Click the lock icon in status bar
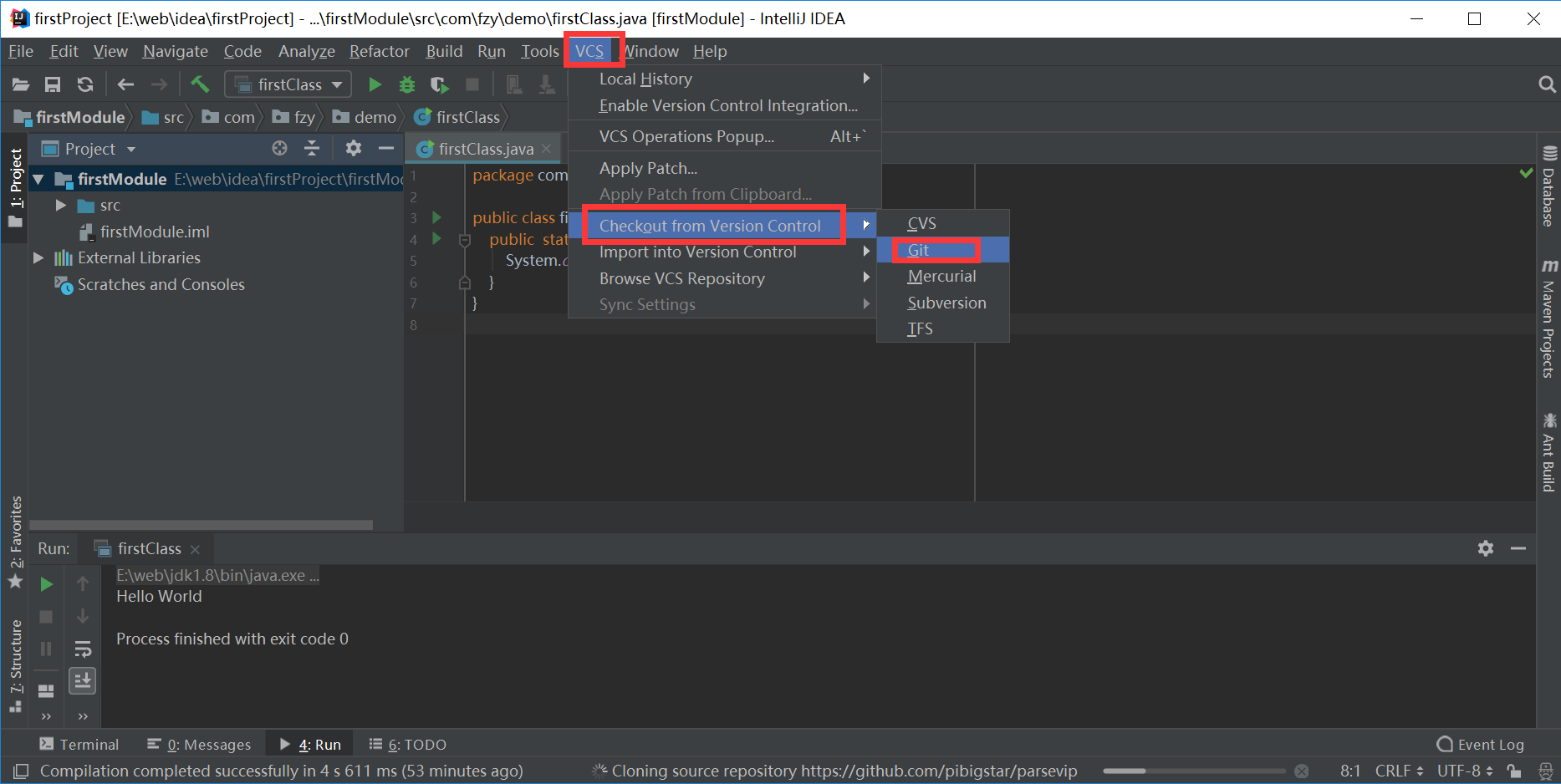 point(1513,771)
